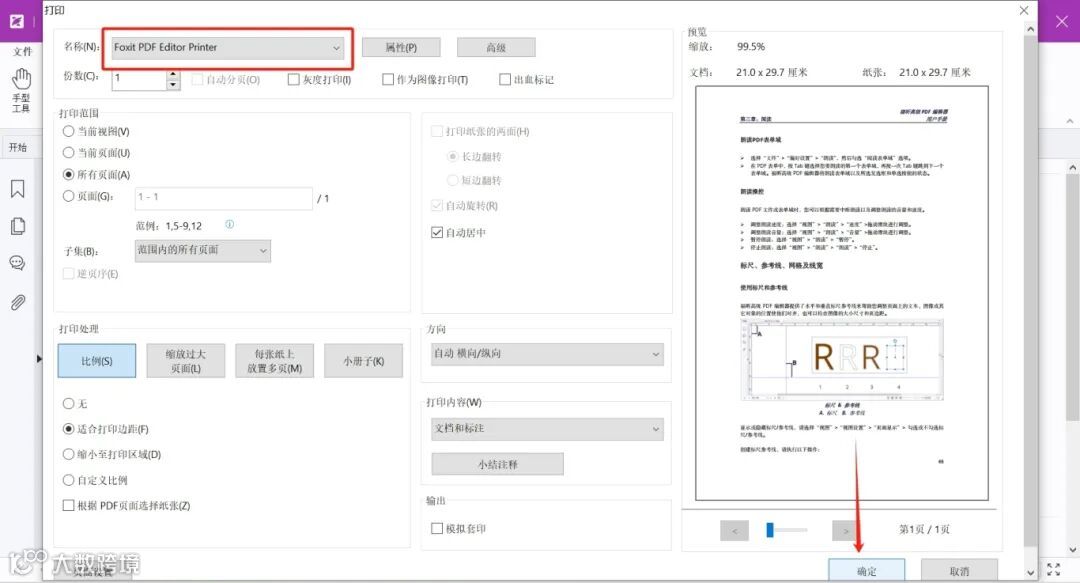Click the dialog scrollbar down arrow

pyautogui.click(x=1030, y=573)
